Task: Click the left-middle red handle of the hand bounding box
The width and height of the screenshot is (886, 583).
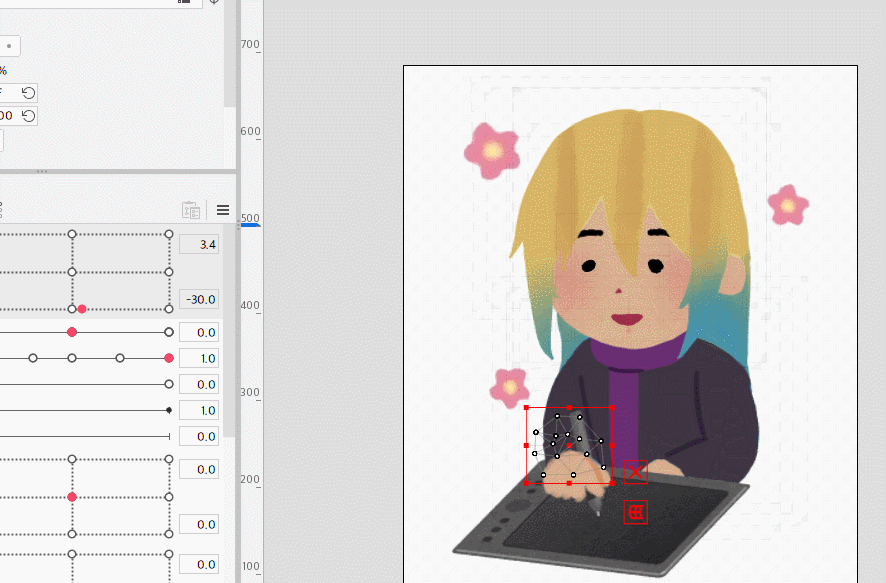Action: pyautogui.click(x=527, y=445)
